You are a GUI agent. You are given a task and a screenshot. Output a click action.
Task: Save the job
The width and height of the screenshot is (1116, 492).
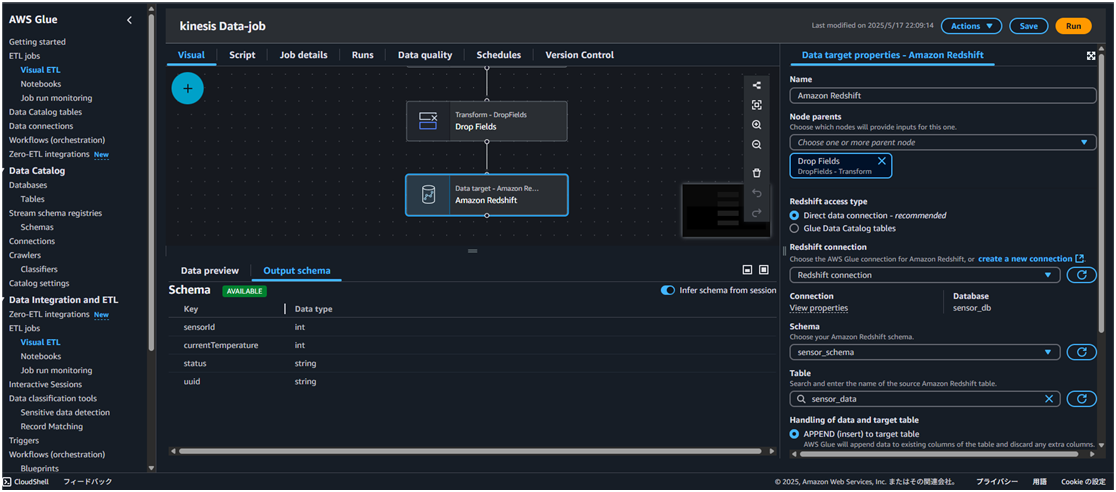[x=1028, y=26]
